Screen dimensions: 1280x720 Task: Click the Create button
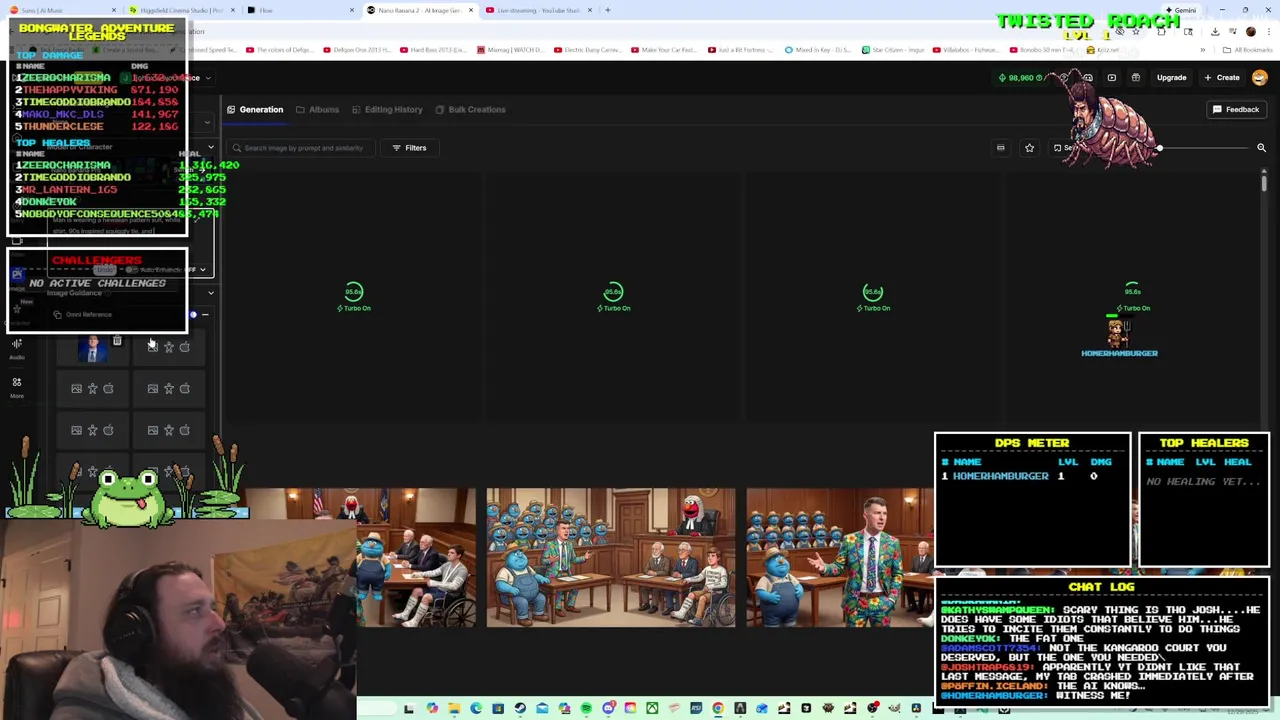point(1222,77)
